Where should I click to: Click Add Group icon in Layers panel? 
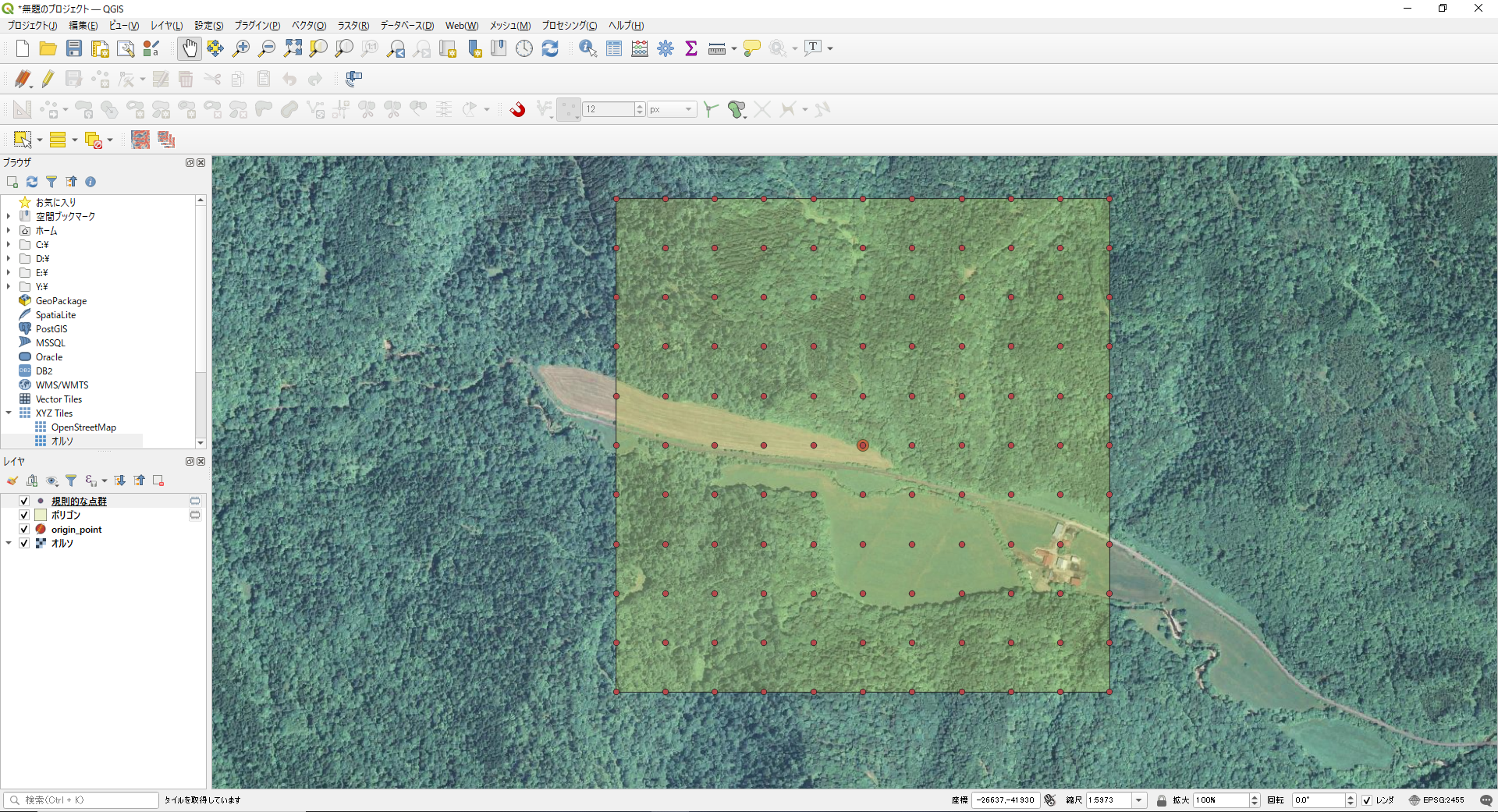(32, 480)
